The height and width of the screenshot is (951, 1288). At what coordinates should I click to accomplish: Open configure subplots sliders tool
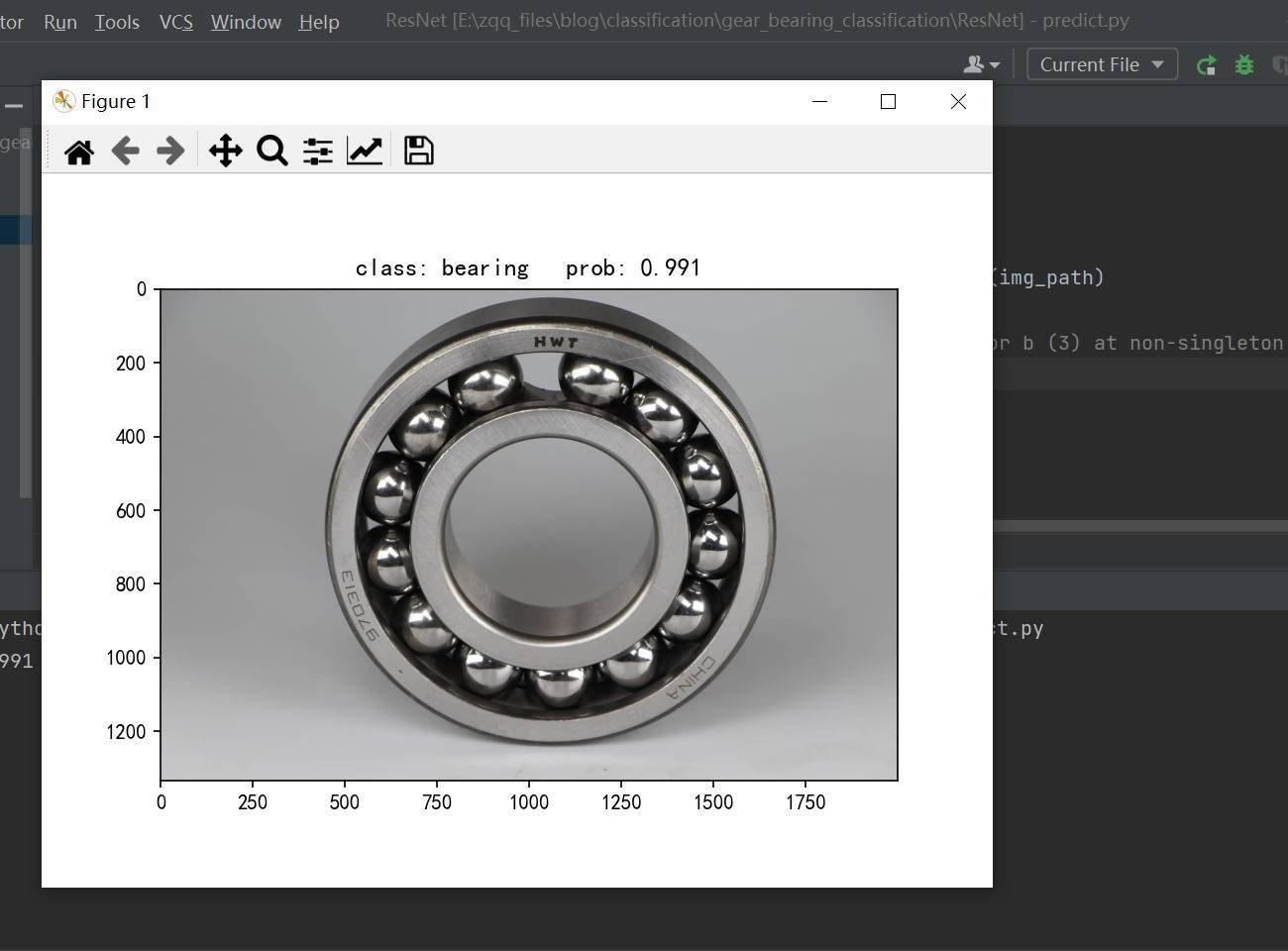click(x=318, y=152)
